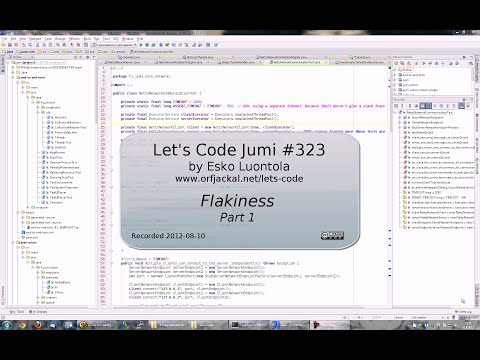Click the package fi.jumi.core.network line

click(x=141, y=76)
